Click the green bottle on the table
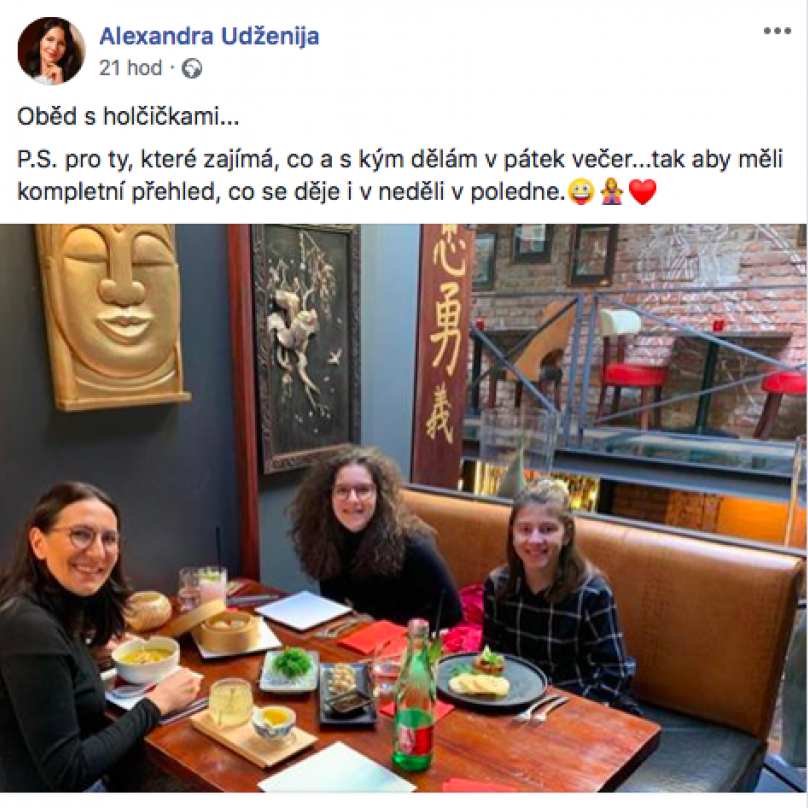Viewport: 808px width, 808px height. click(x=414, y=697)
